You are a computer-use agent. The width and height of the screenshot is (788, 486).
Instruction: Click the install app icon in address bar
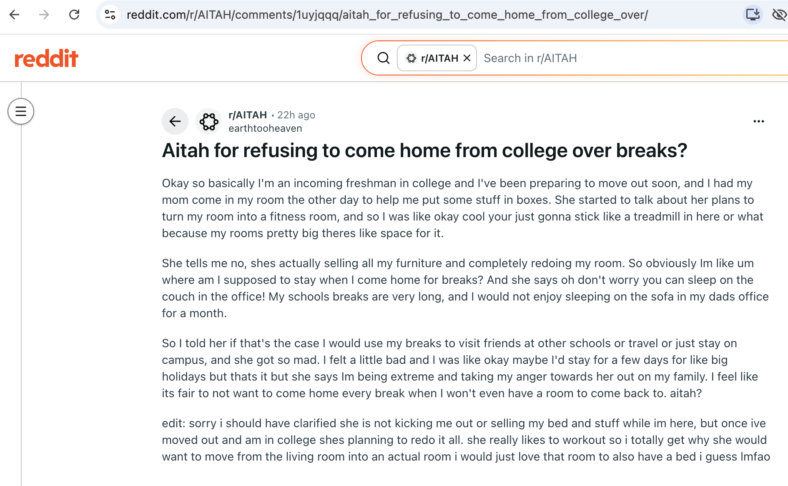click(752, 15)
